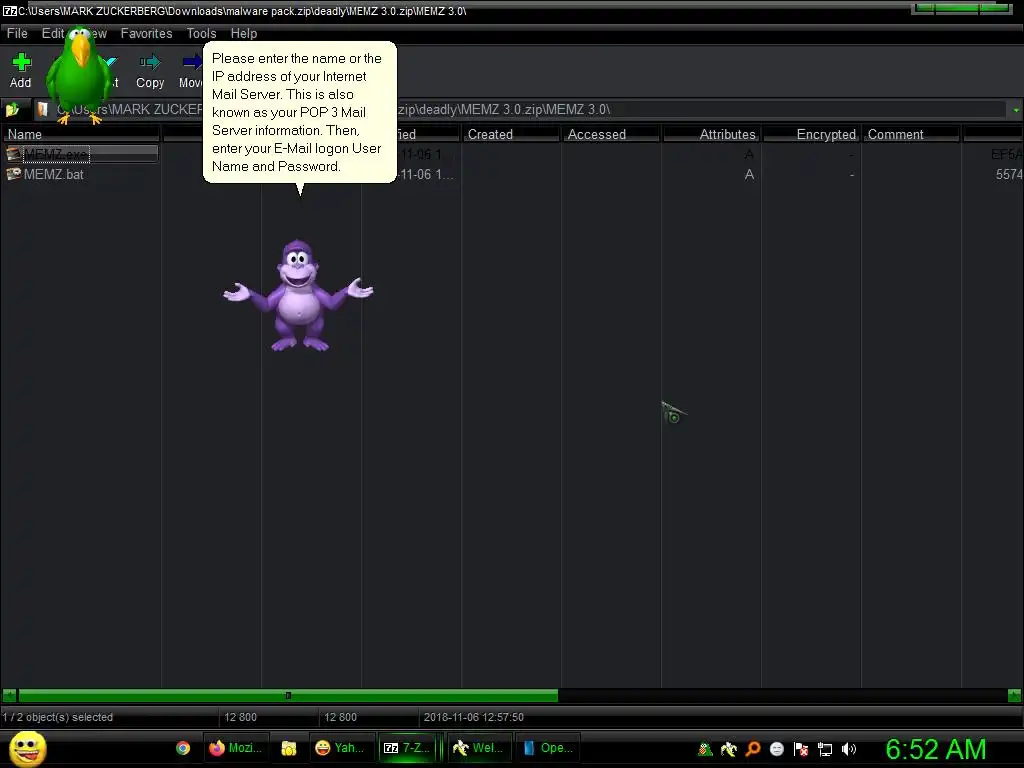Open the Help menu
The image size is (1024, 768).
pos(244,33)
